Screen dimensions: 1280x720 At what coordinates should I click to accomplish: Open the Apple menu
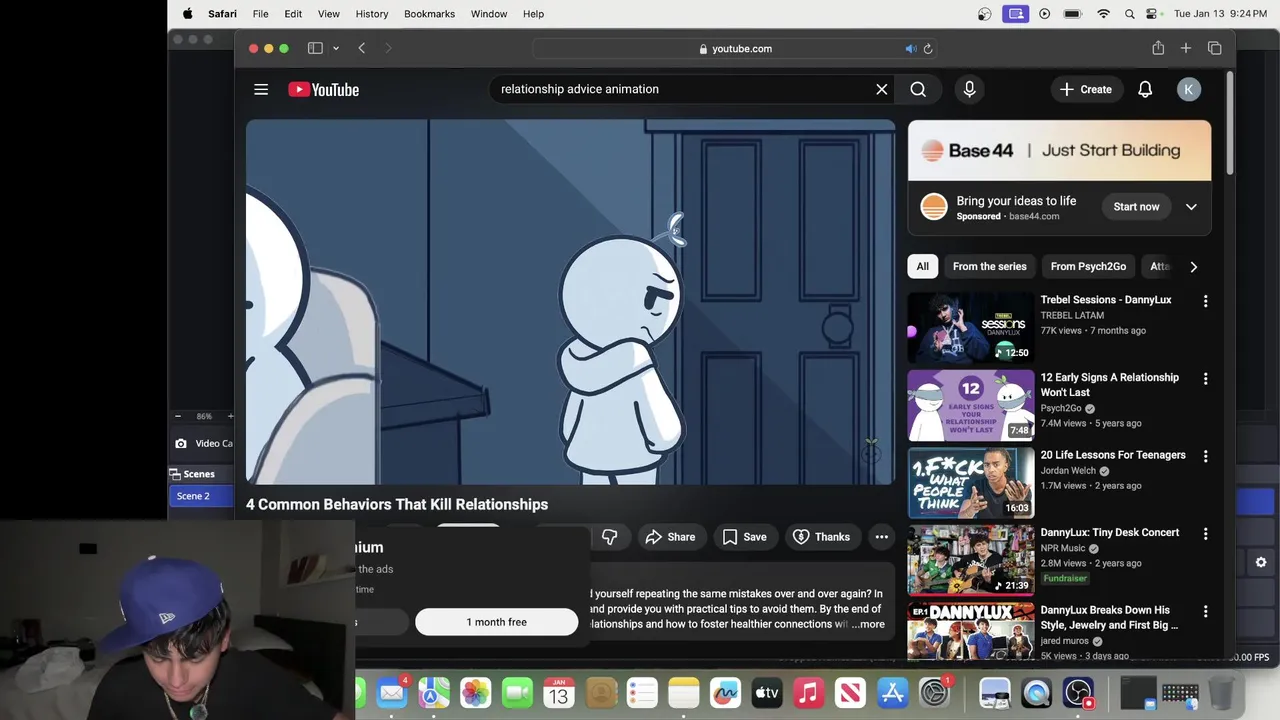coord(187,14)
